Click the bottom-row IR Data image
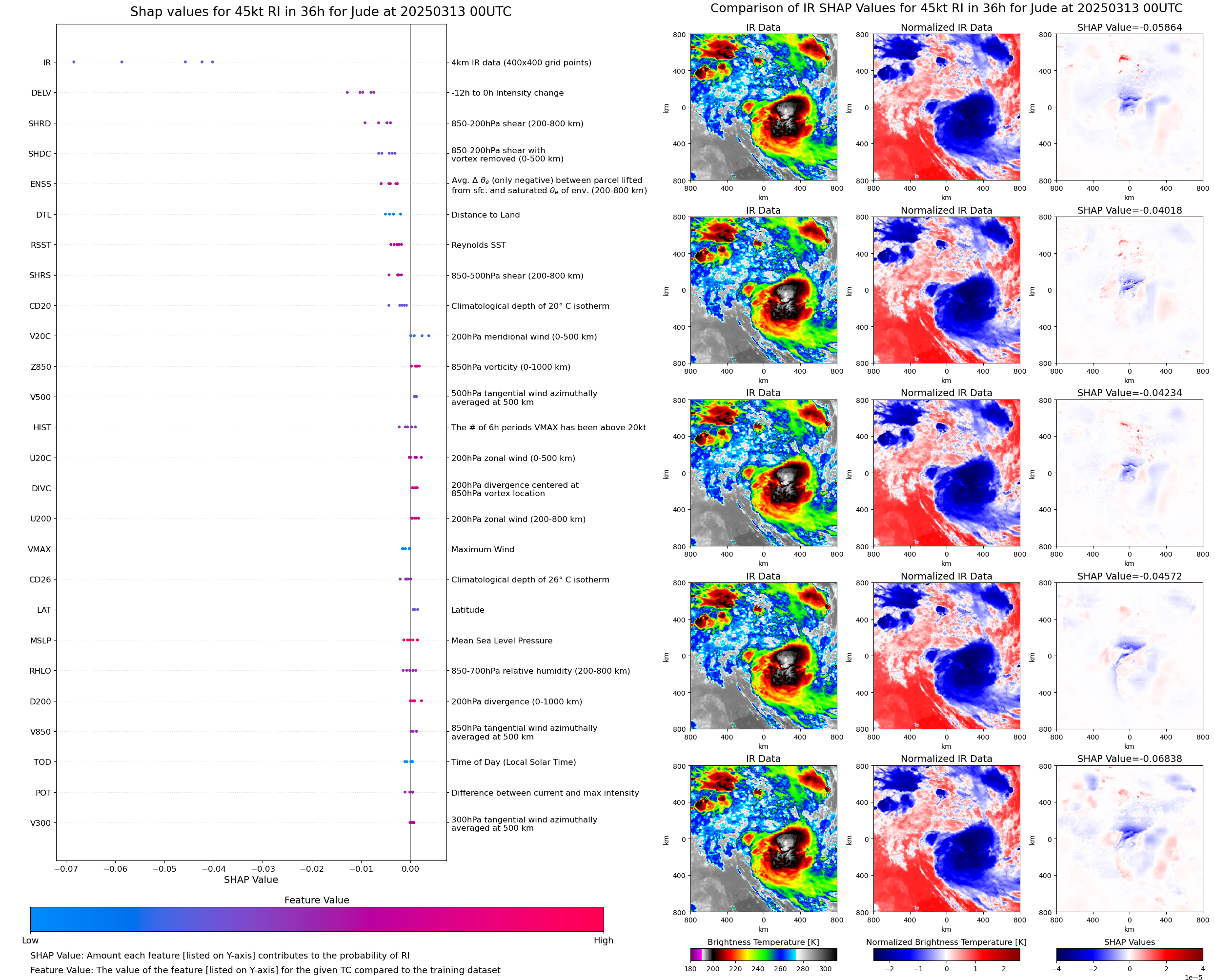 [763, 839]
